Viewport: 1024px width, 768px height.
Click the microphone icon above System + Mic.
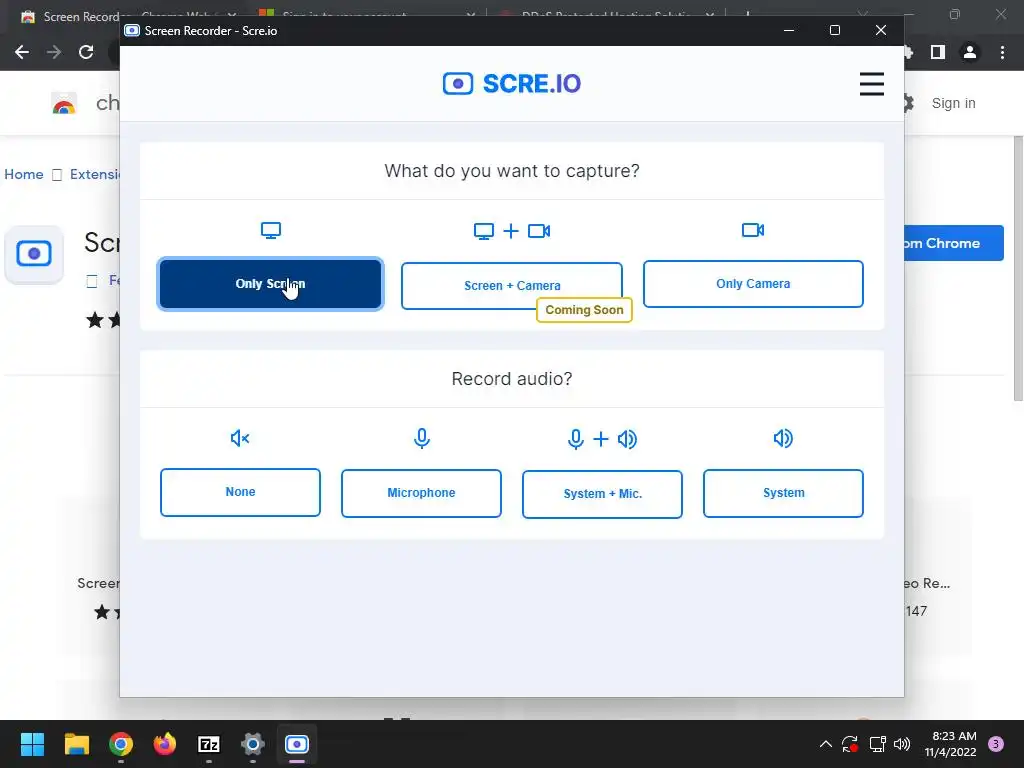(575, 439)
